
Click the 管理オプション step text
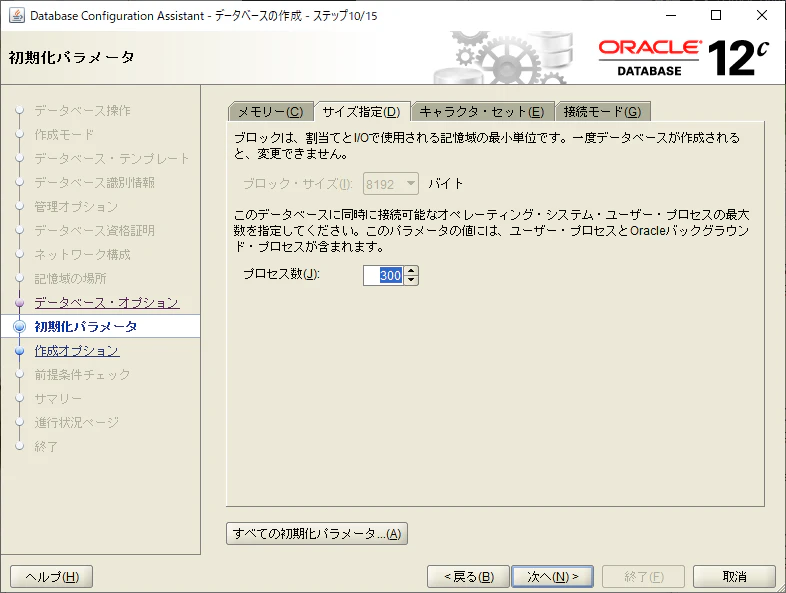(x=76, y=207)
